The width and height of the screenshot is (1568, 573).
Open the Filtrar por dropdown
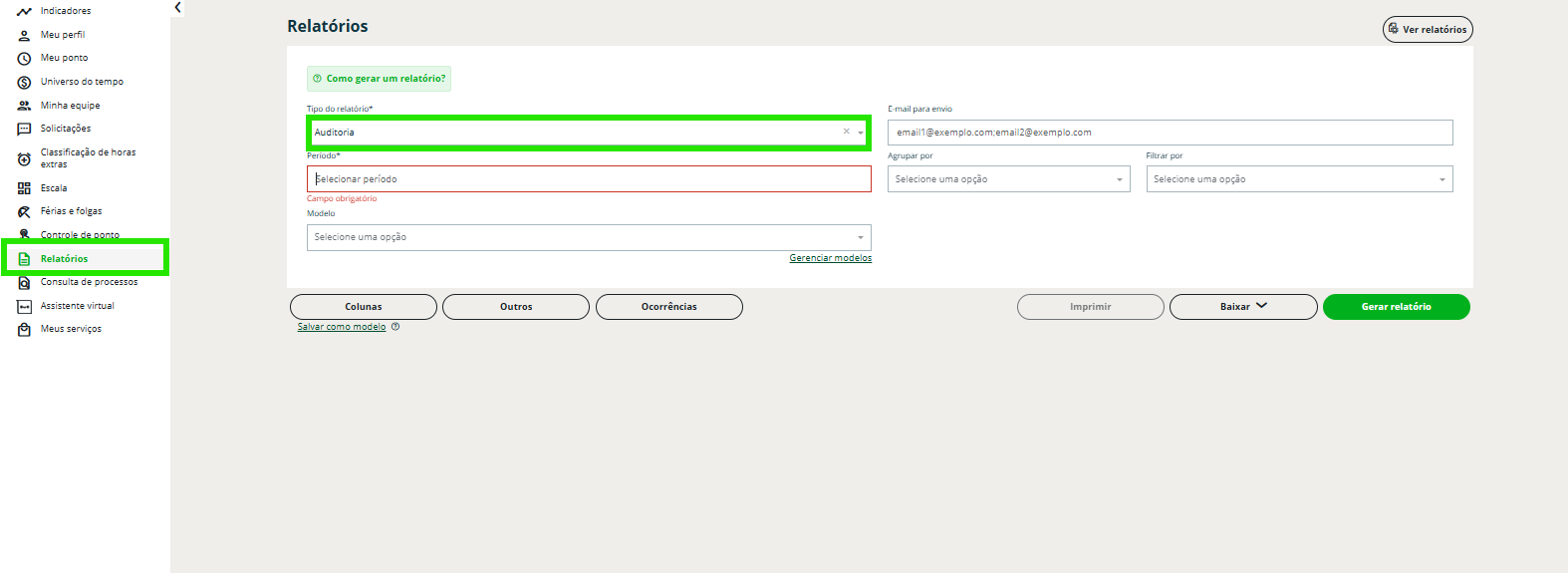(1299, 179)
